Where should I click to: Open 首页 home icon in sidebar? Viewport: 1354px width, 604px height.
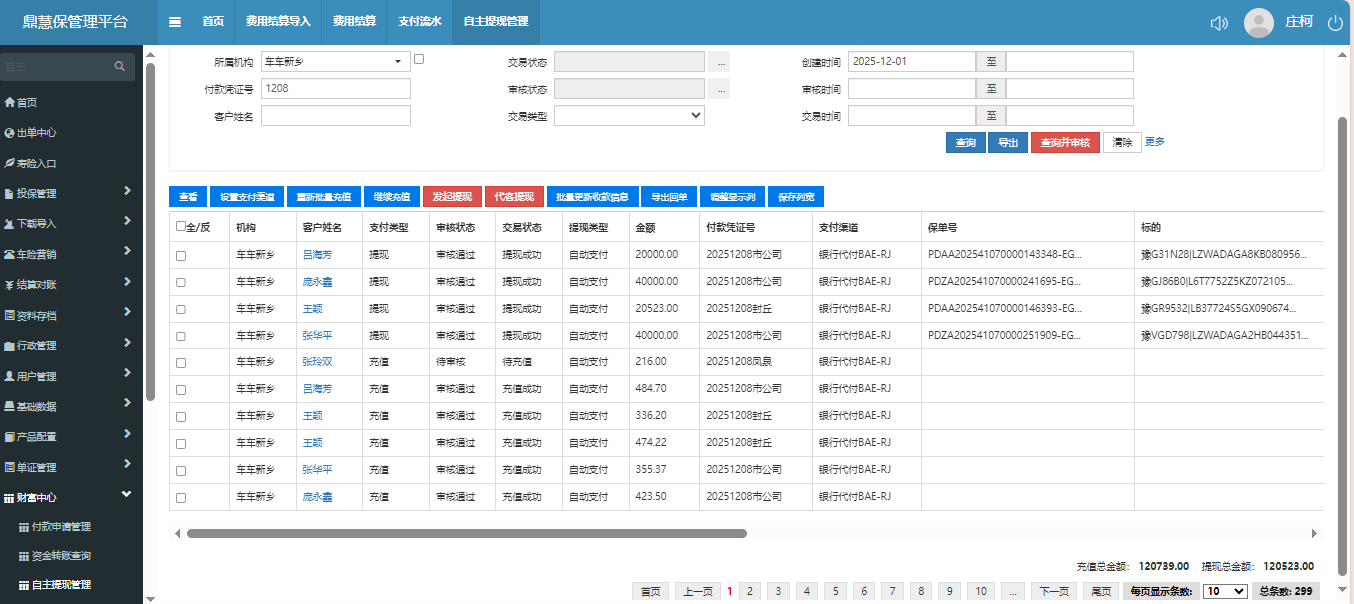pos(10,102)
